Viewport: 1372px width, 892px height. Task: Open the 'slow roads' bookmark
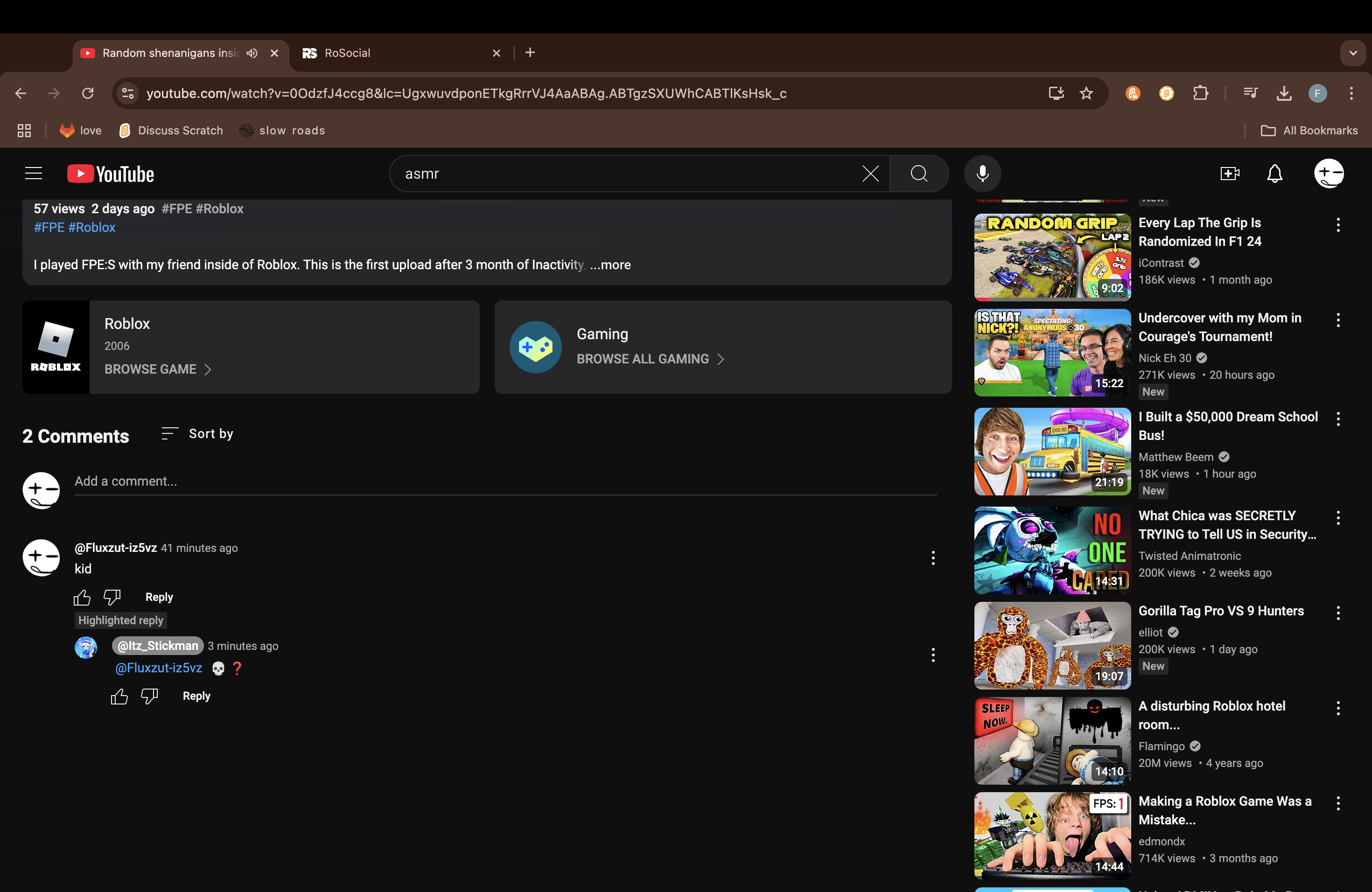click(x=282, y=131)
